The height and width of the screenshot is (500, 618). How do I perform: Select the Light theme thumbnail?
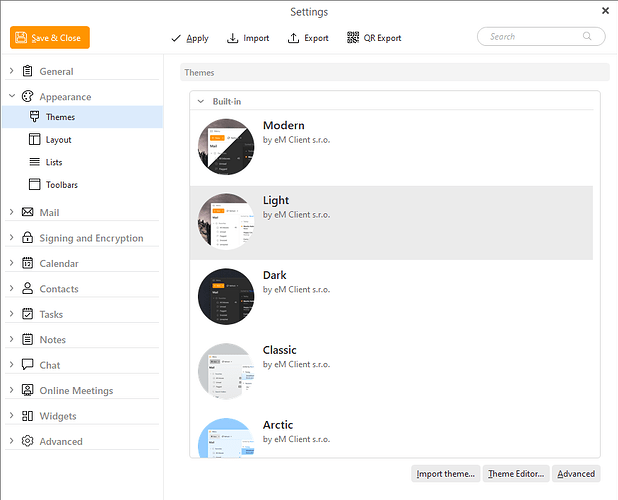[x=226, y=221]
